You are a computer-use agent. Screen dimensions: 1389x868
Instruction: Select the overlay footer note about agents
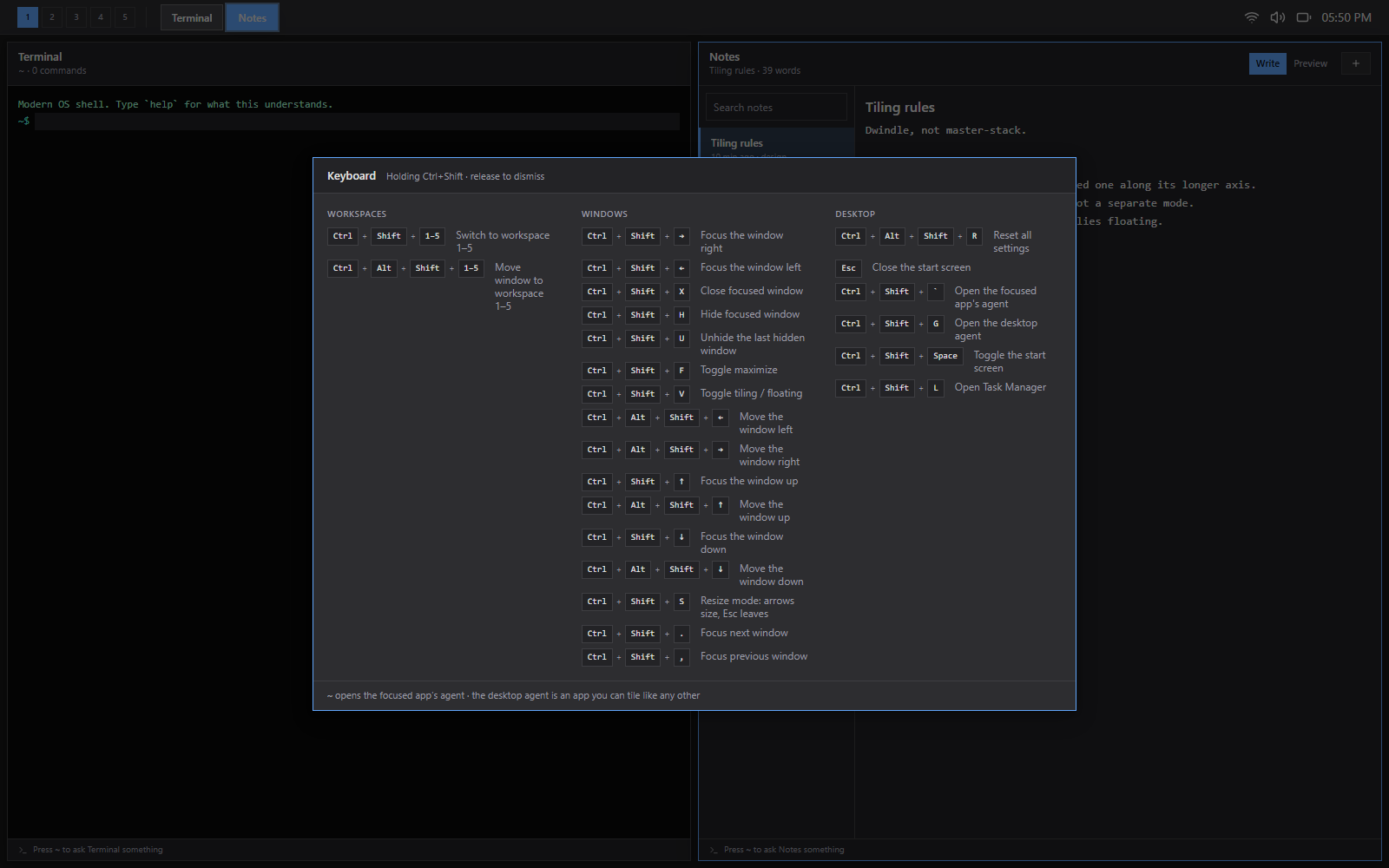point(513,695)
